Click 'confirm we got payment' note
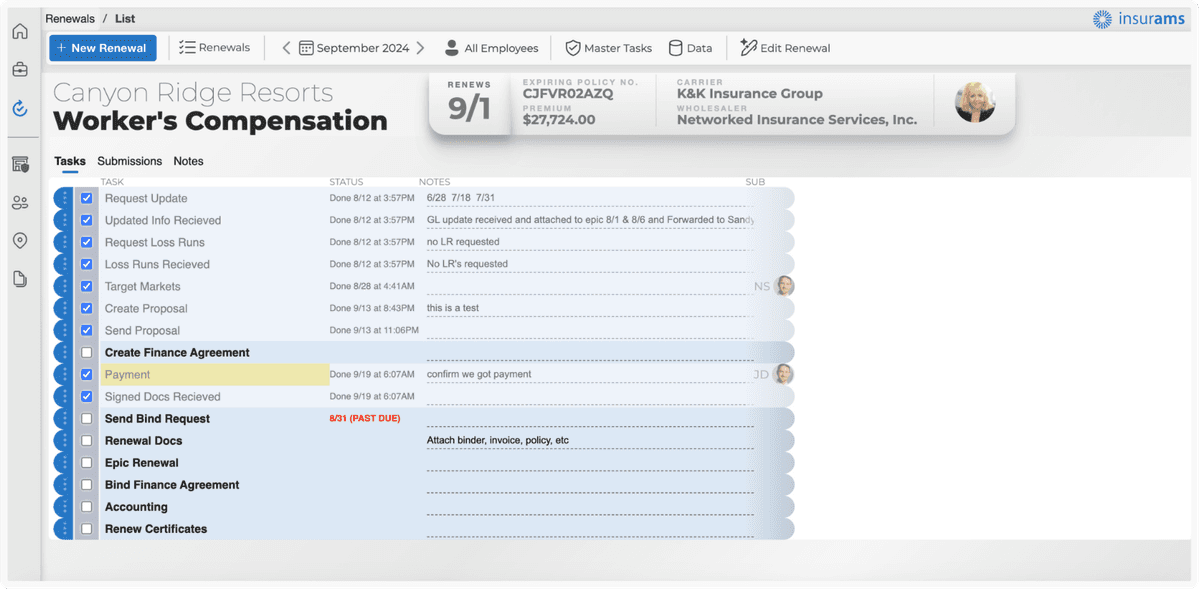 tap(479, 374)
